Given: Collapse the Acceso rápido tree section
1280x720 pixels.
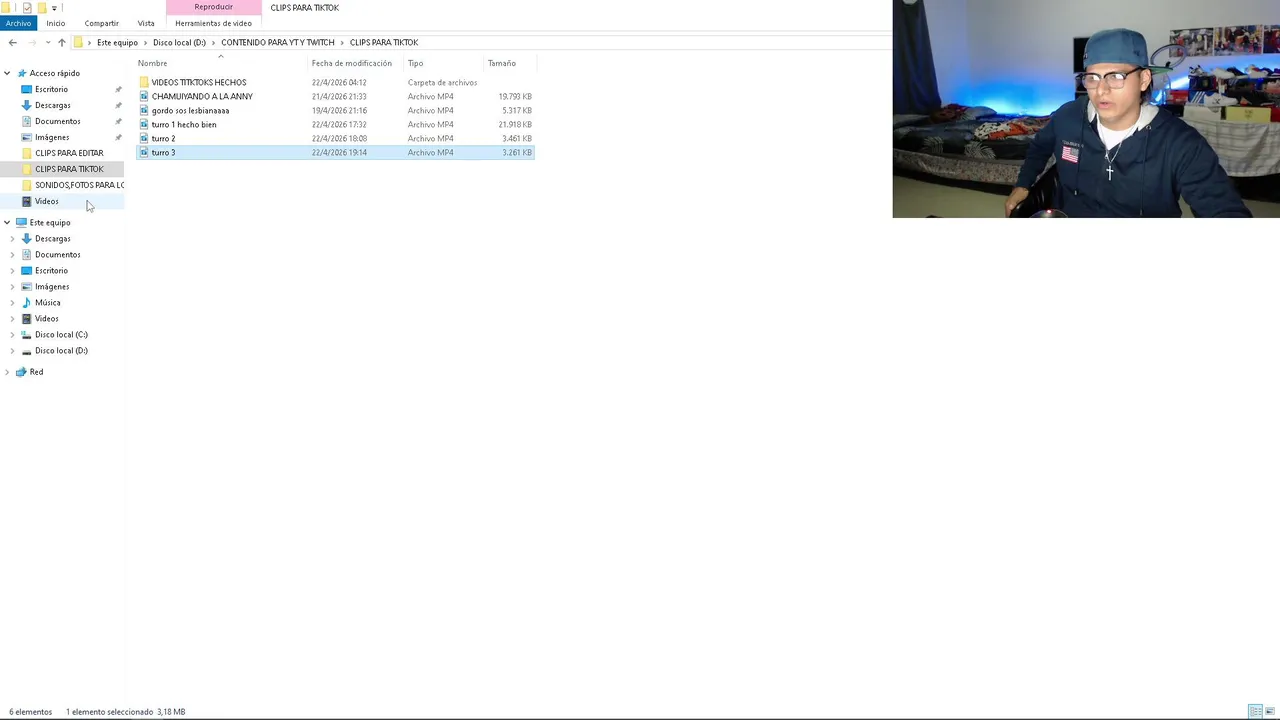Looking at the screenshot, I should pyautogui.click(x=7, y=73).
